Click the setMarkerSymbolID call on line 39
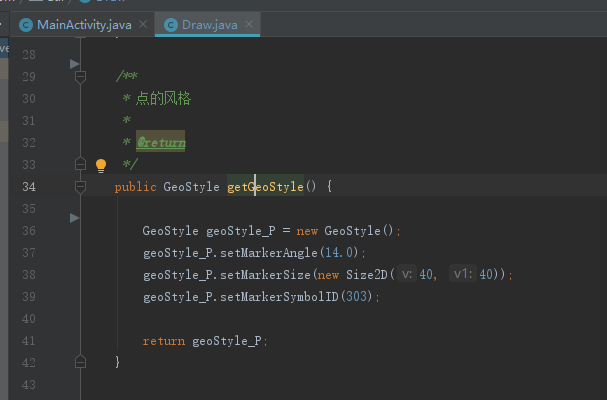 [279, 297]
